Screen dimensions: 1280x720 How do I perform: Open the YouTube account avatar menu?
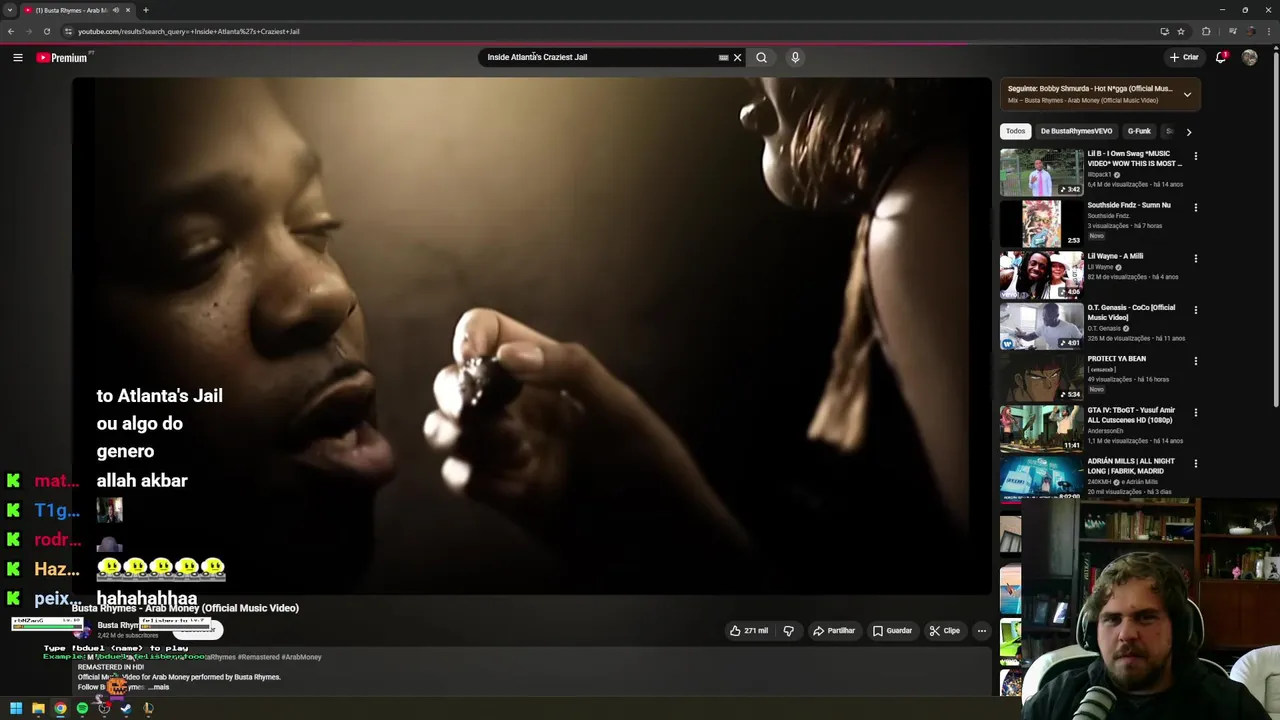coord(1249,57)
